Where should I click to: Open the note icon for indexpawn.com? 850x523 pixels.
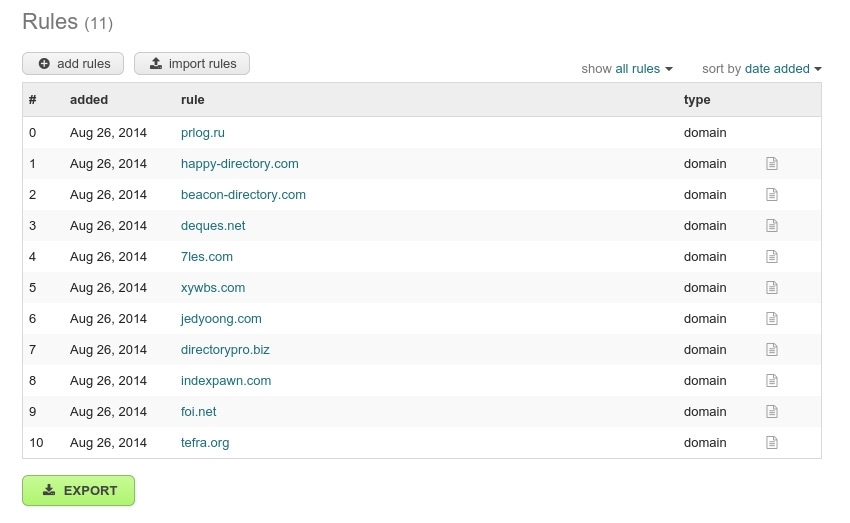(x=772, y=381)
